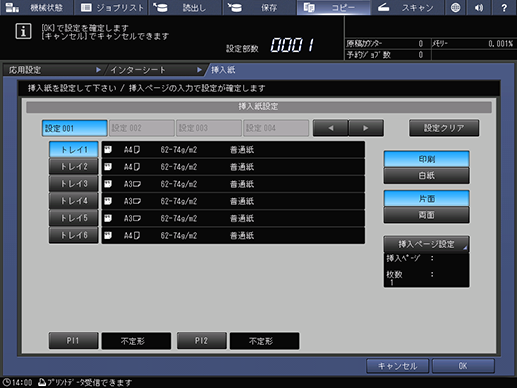The image size is (517, 388).
Task: Select the 設定 002 tab
Action: tap(142, 128)
